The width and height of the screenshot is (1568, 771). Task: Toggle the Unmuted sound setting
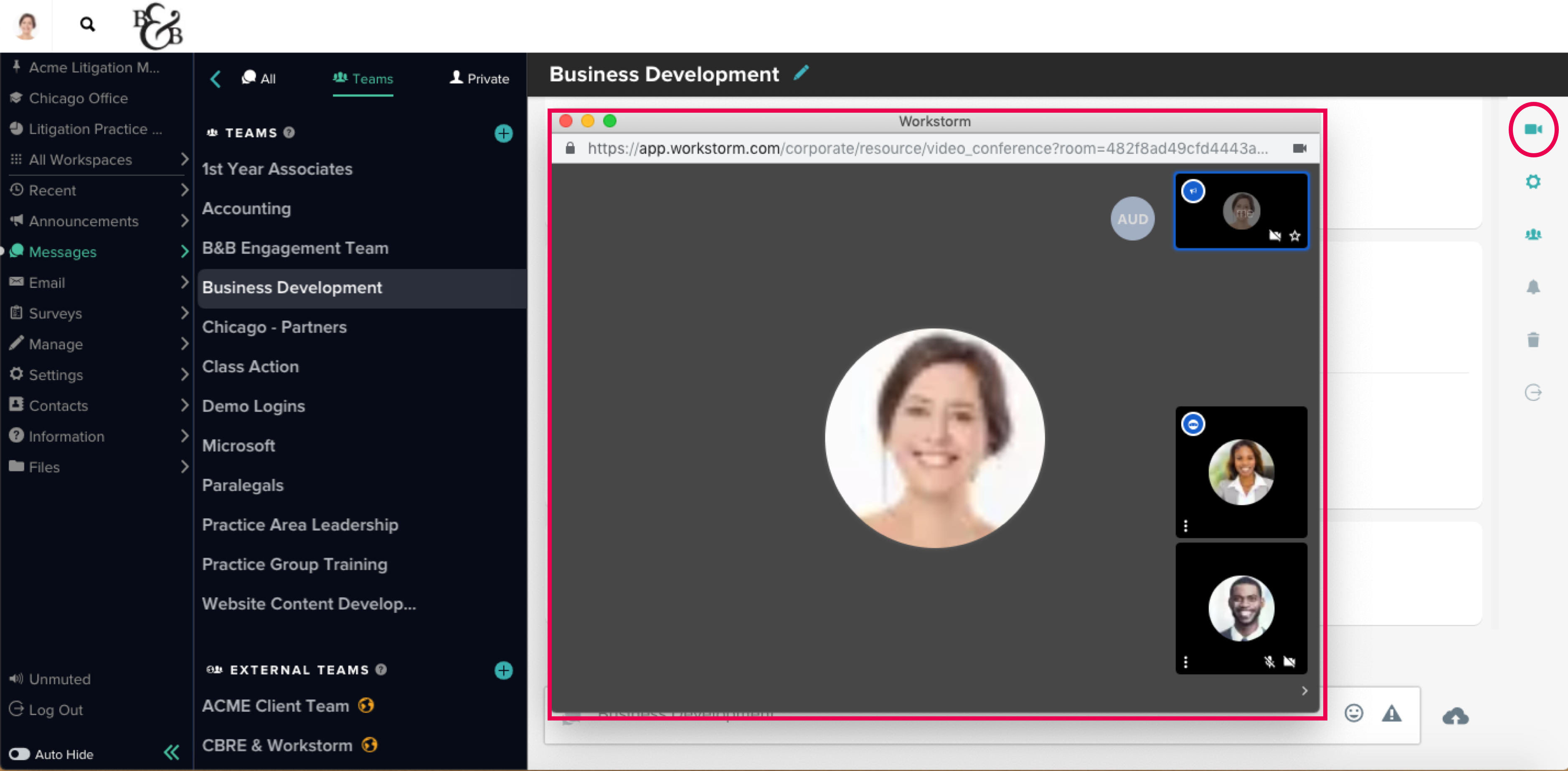[x=50, y=678]
